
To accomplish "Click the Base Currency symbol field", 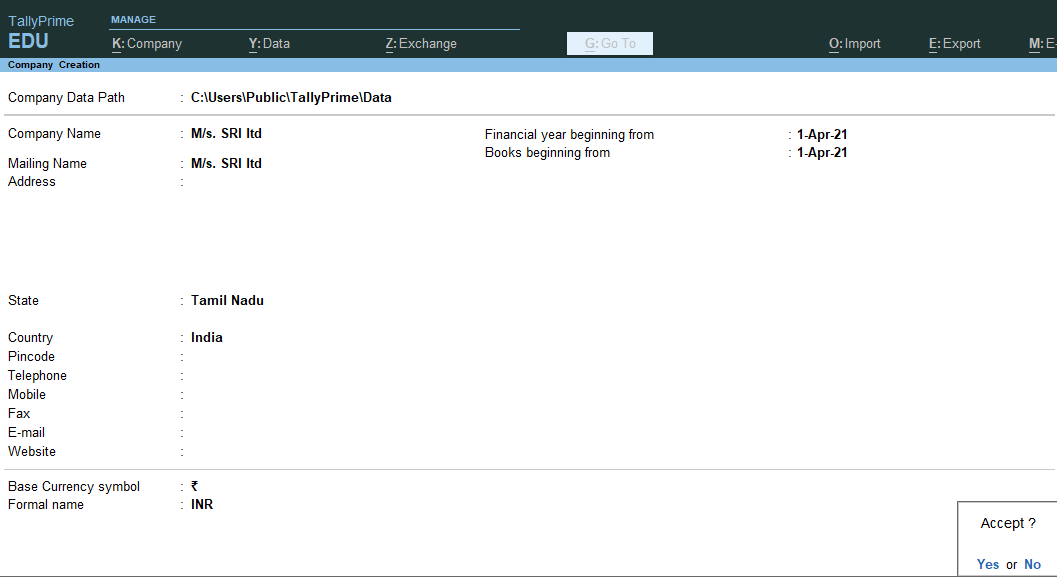I will point(195,487).
